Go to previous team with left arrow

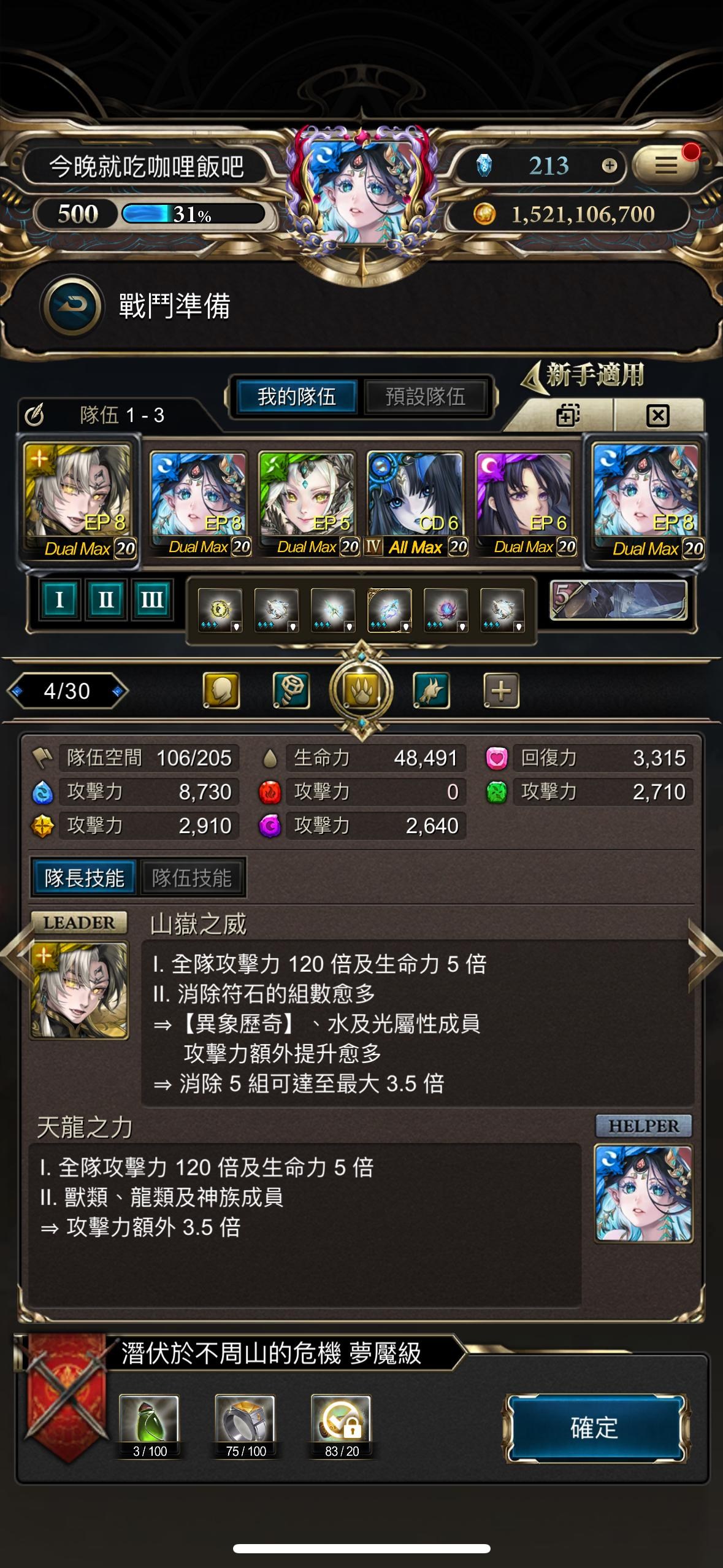pos(17,955)
